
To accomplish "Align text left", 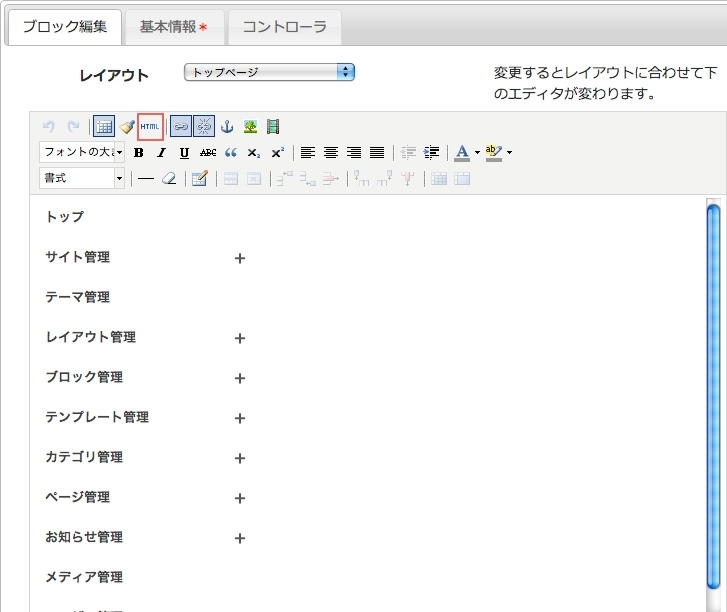I will (x=308, y=153).
